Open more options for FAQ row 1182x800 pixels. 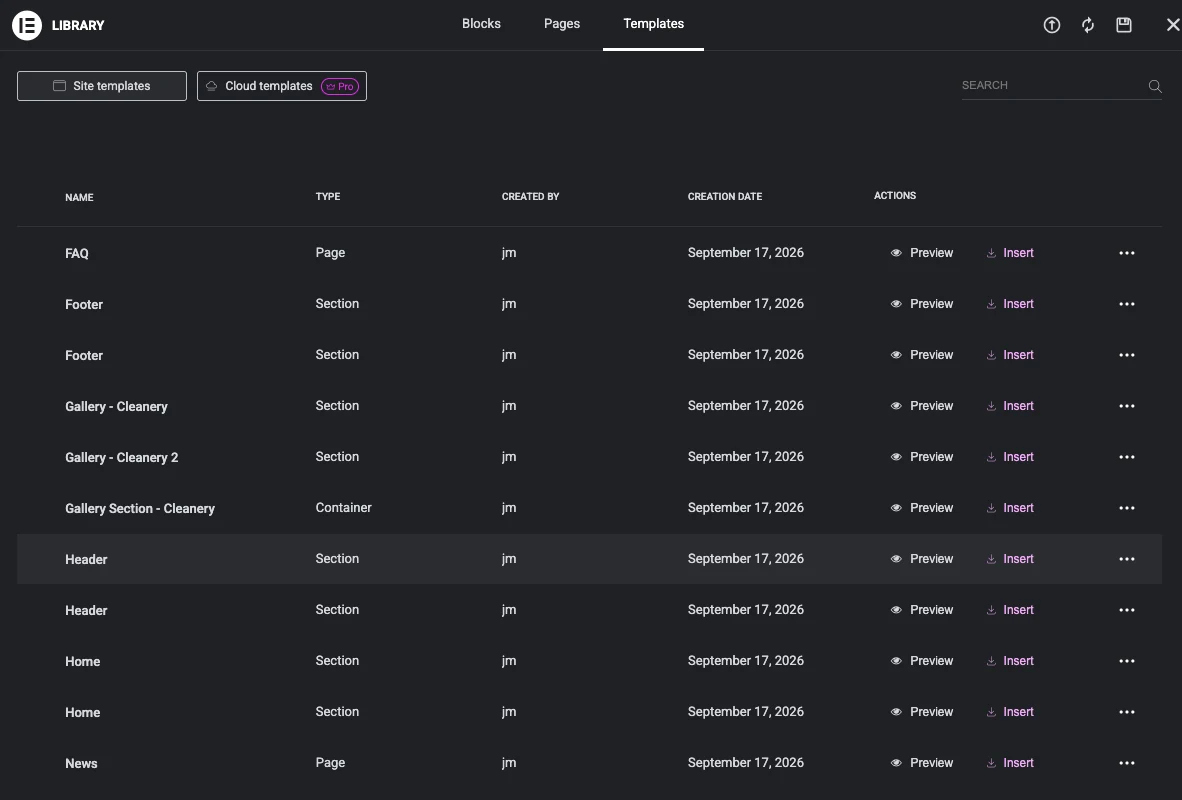[x=1127, y=253]
